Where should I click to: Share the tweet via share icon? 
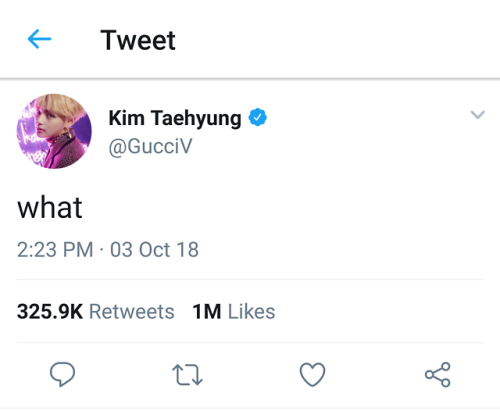point(438,374)
